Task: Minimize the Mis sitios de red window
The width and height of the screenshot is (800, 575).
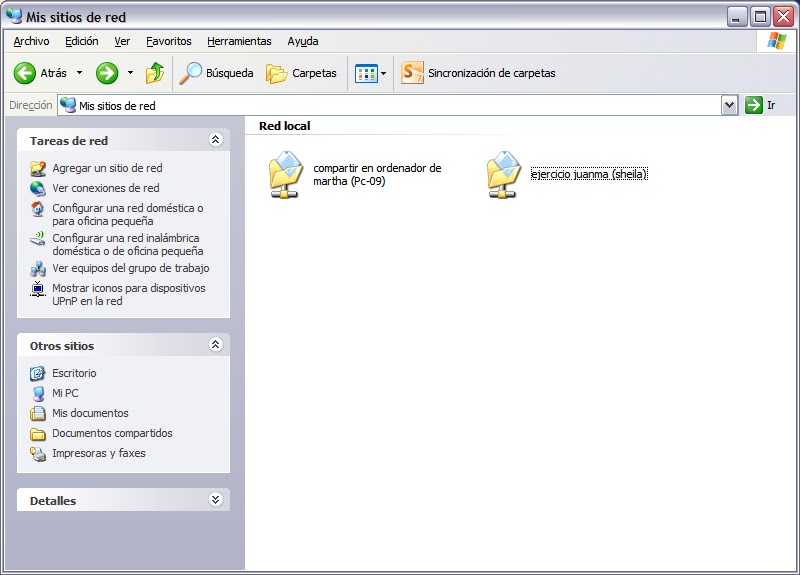Action: [x=736, y=17]
